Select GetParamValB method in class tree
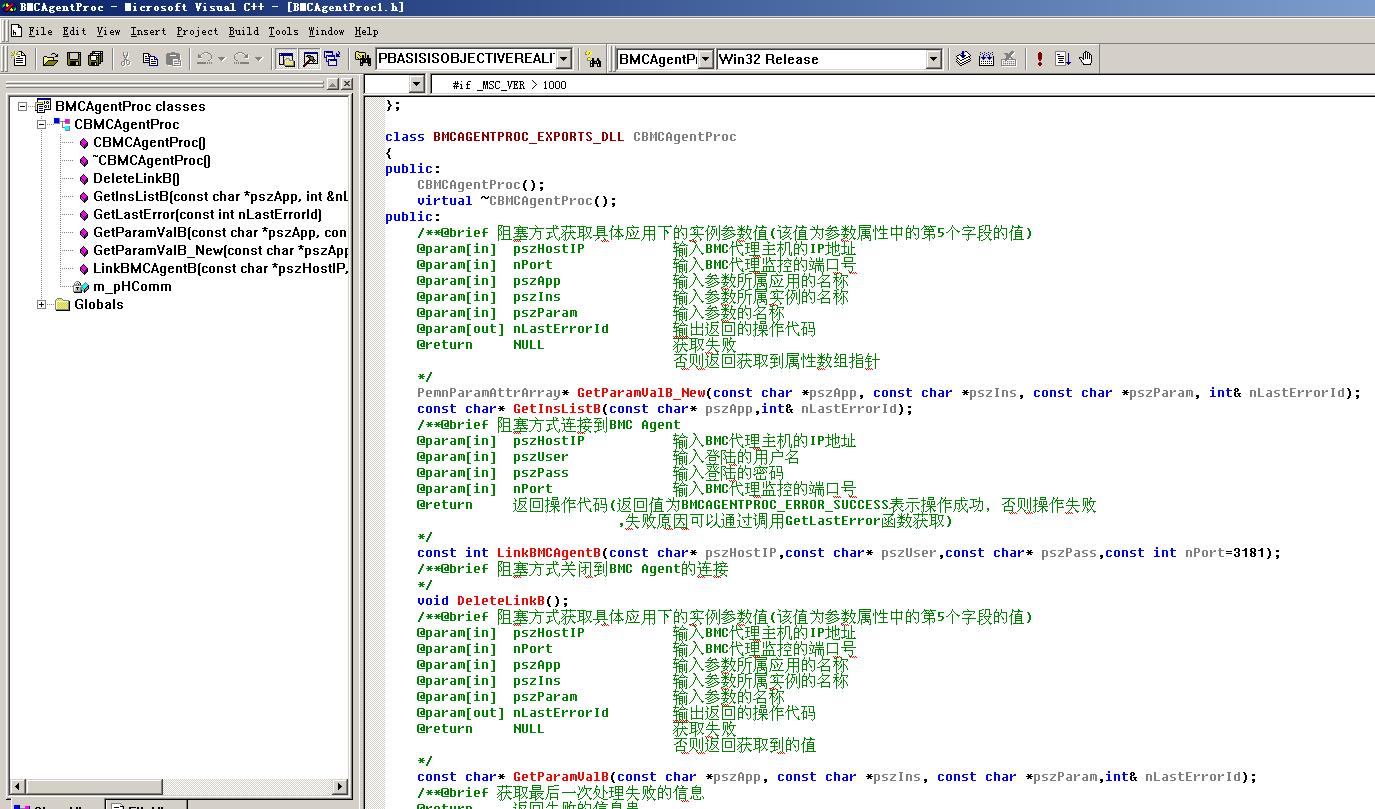This screenshot has width=1375, height=809. (x=220, y=232)
